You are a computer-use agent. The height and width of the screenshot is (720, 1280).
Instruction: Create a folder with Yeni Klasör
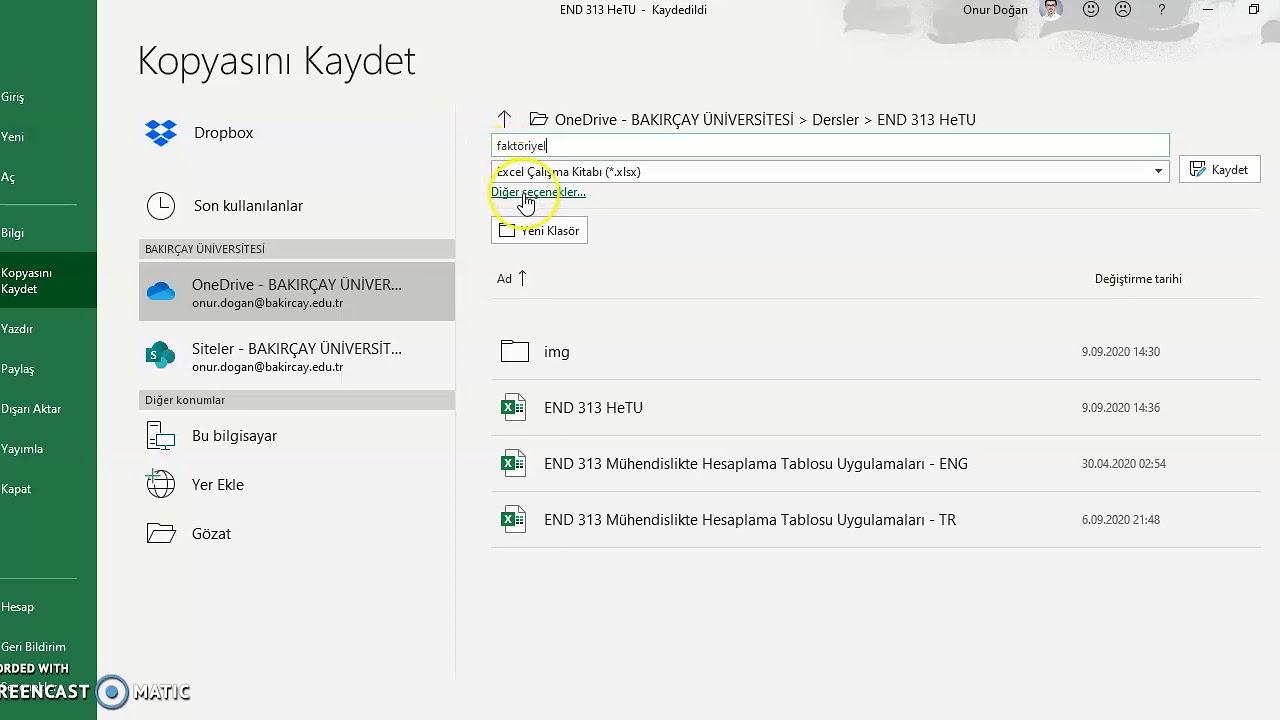coord(539,231)
